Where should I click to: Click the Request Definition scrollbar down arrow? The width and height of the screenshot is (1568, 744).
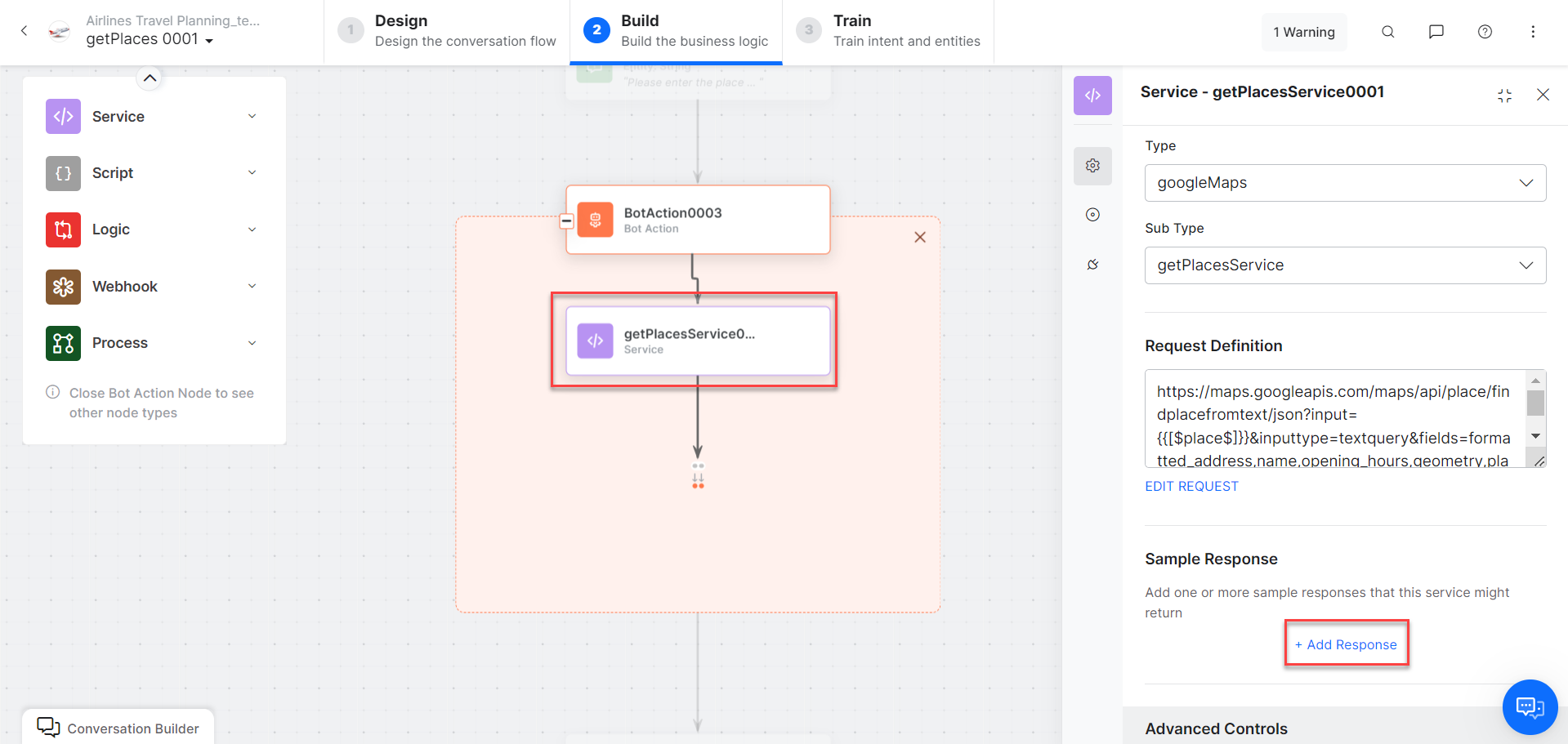click(x=1535, y=436)
